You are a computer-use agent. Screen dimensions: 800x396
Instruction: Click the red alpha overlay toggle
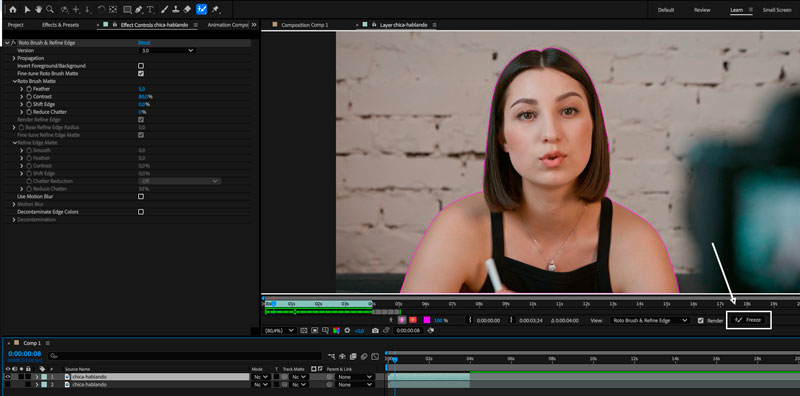coord(413,320)
